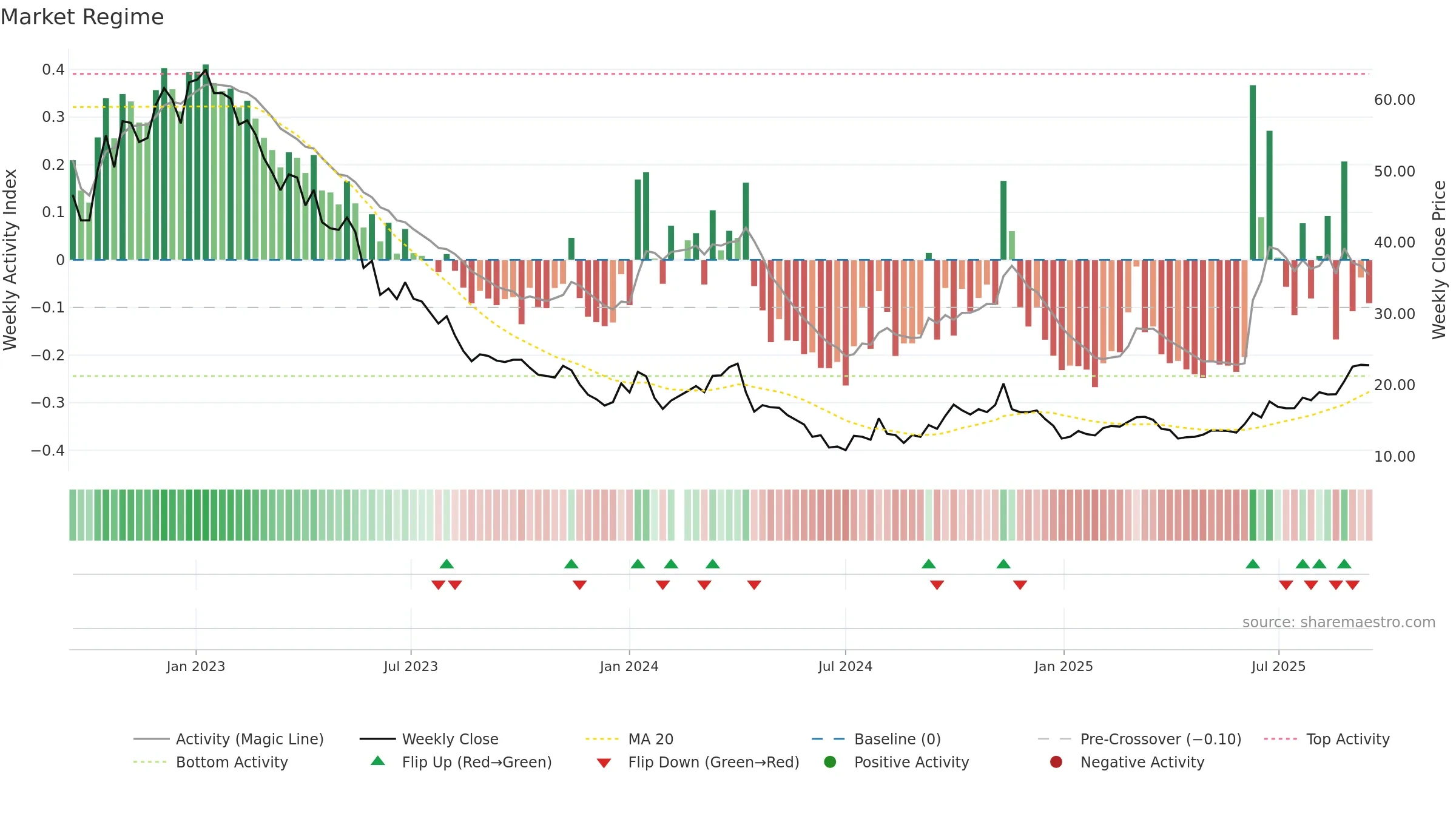Click the −0.1 activity axis tick
The image size is (1456, 819).
(47, 308)
